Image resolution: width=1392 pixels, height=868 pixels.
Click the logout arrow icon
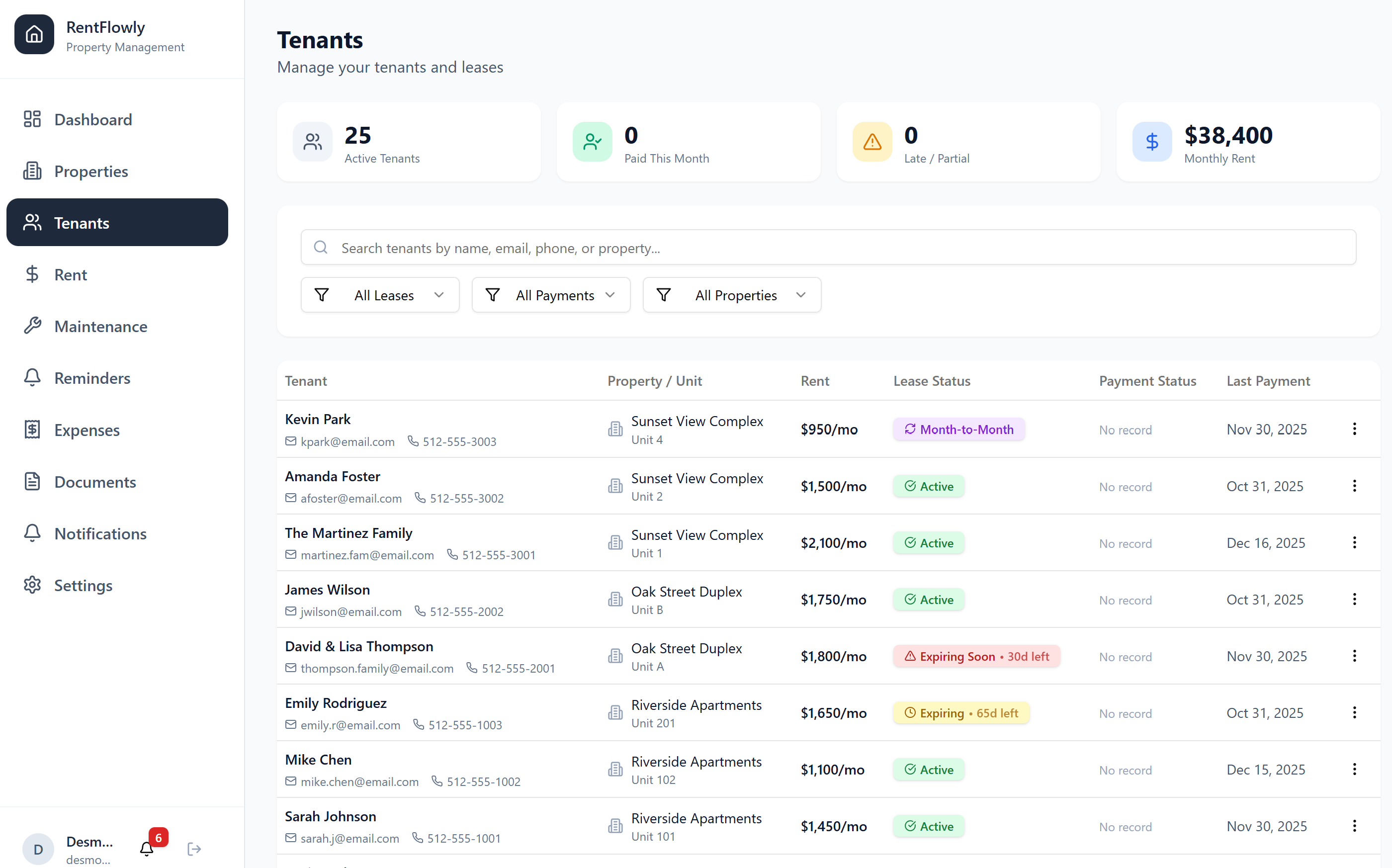194,849
